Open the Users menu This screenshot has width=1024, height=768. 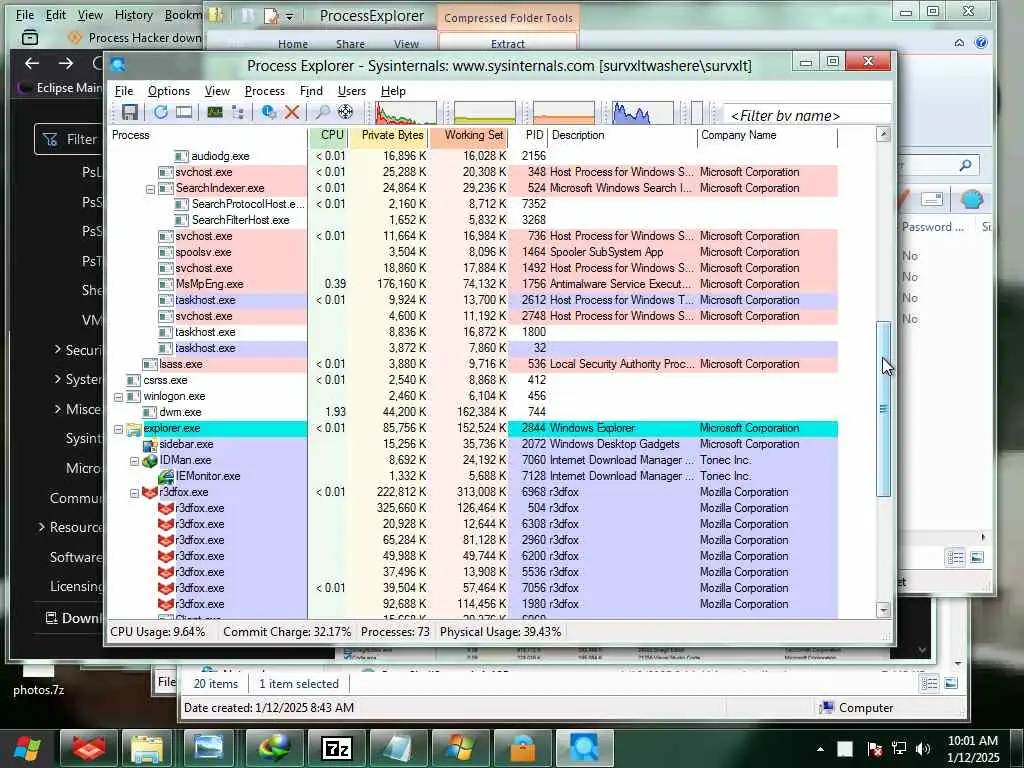351,91
